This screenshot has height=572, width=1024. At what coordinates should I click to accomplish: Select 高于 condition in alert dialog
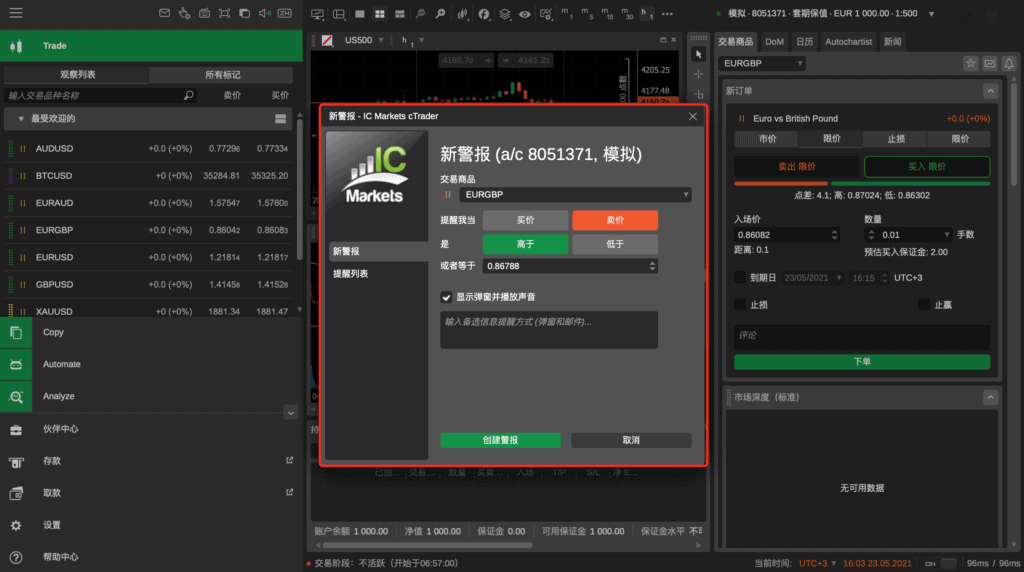[525, 244]
